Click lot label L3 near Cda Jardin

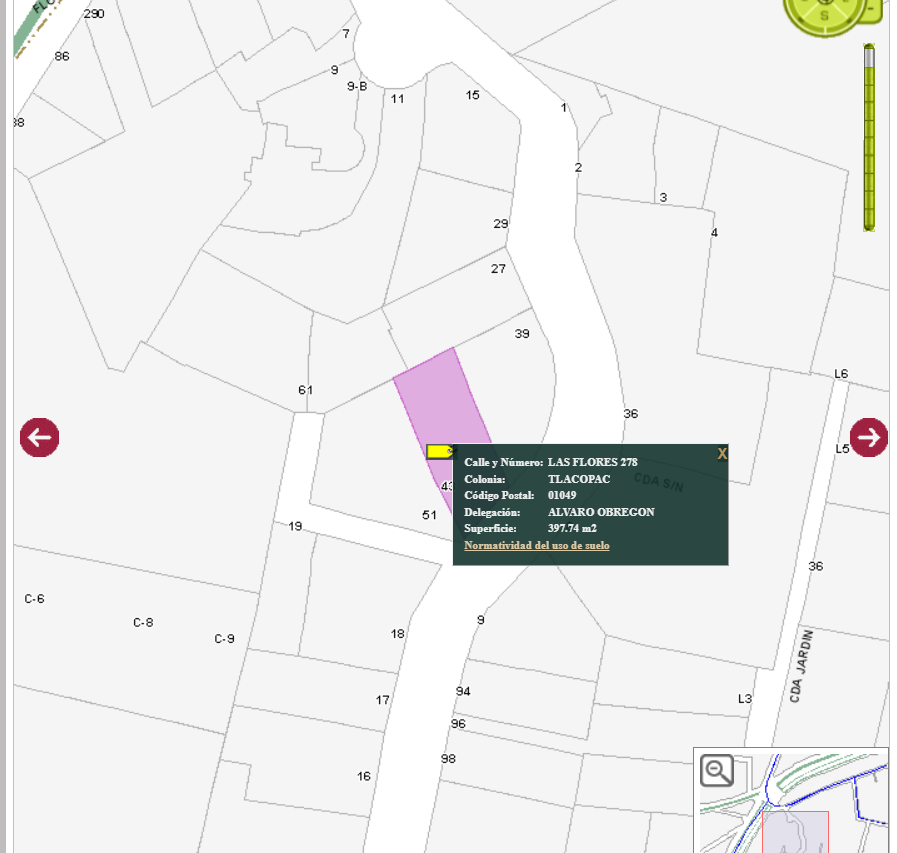tap(745, 699)
